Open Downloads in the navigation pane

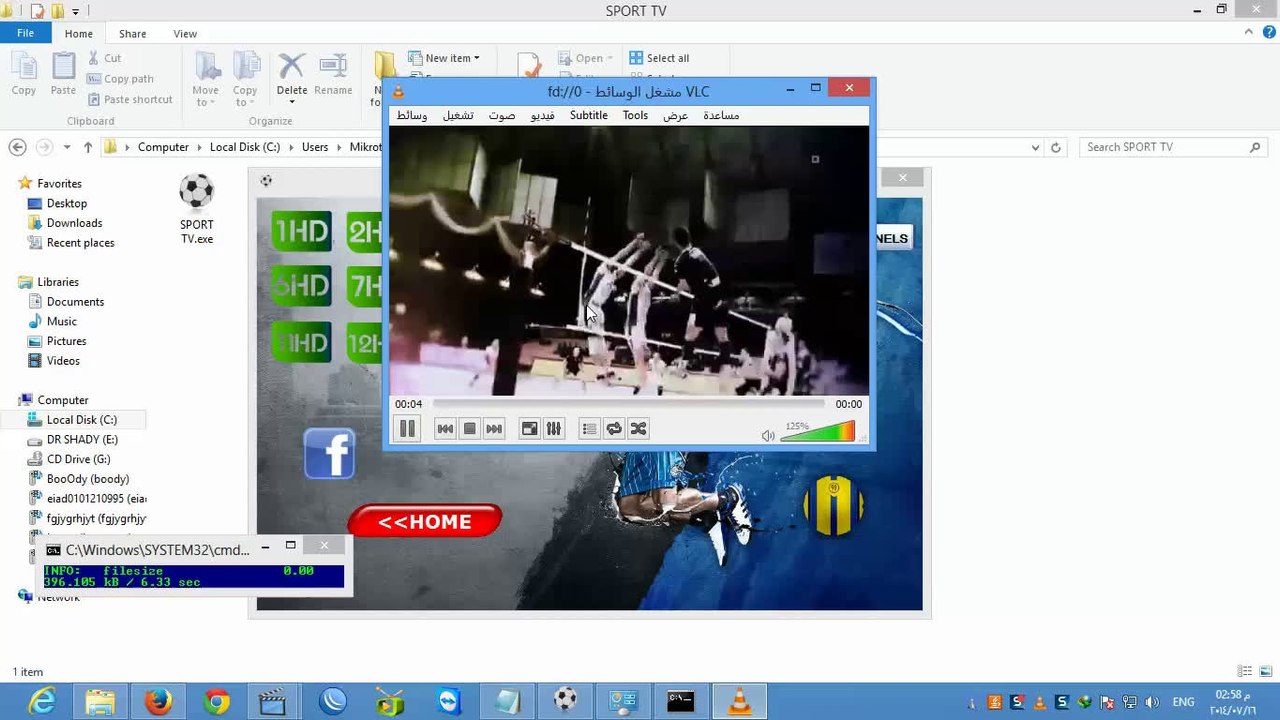coord(74,223)
